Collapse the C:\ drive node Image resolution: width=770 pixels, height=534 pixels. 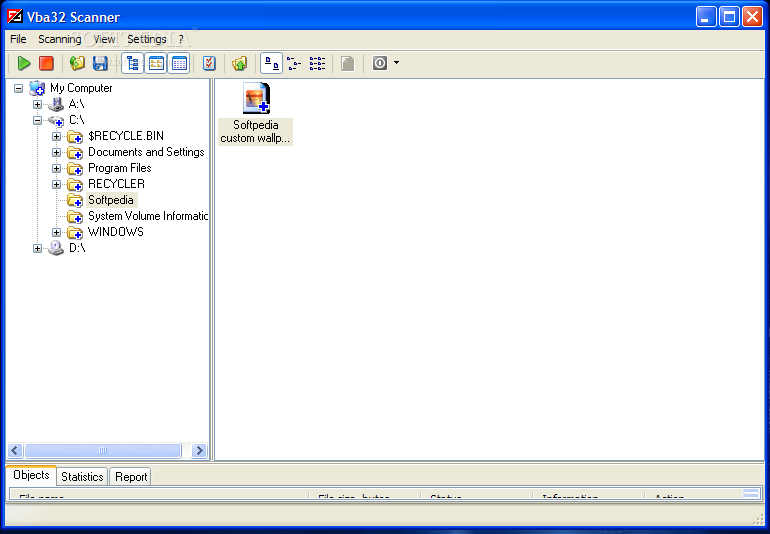pyautogui.click(x=37, y=120)
